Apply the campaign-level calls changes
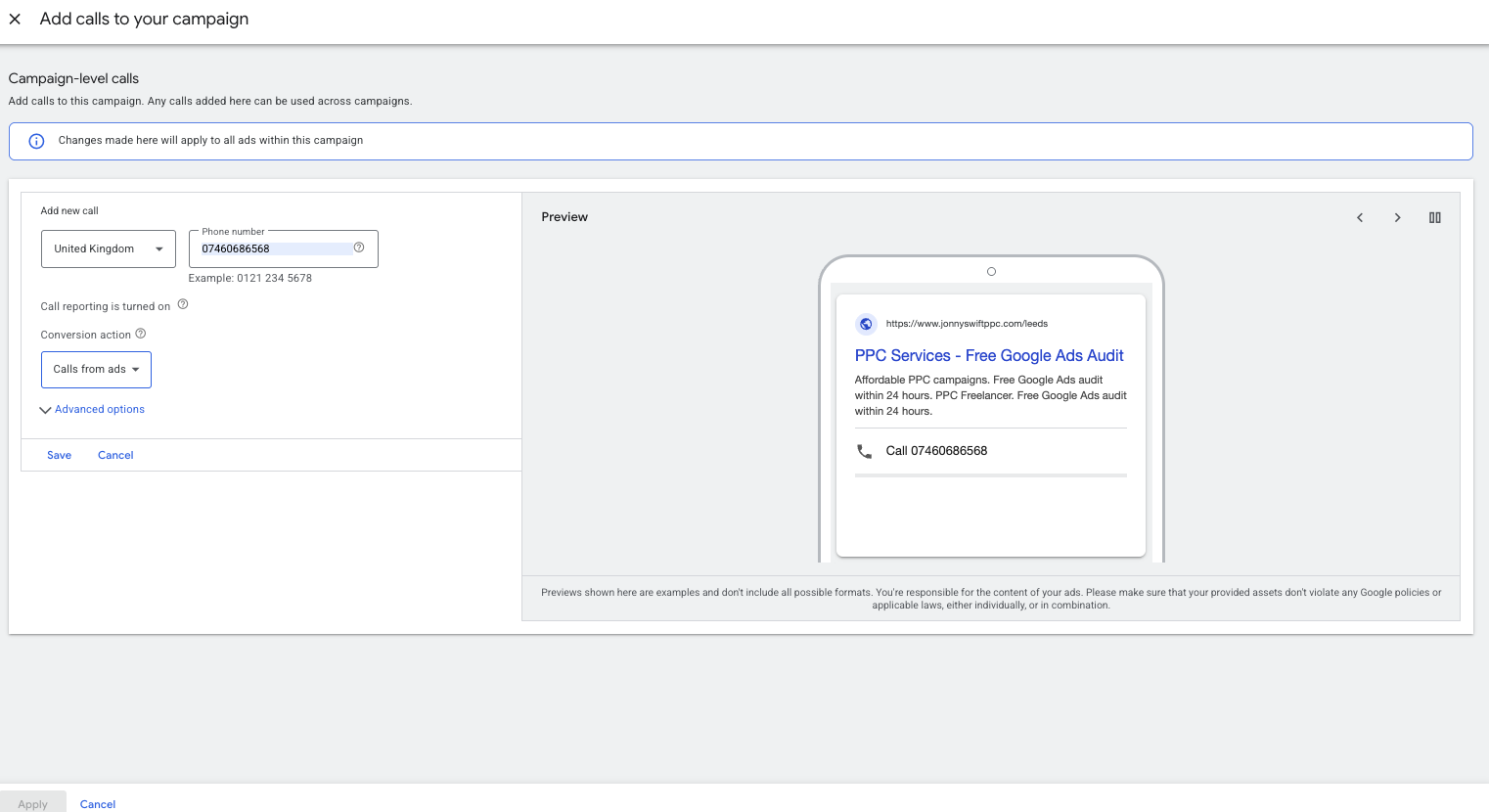Image resolution: width=1489 pixels, height=812 pixels. 33,803
